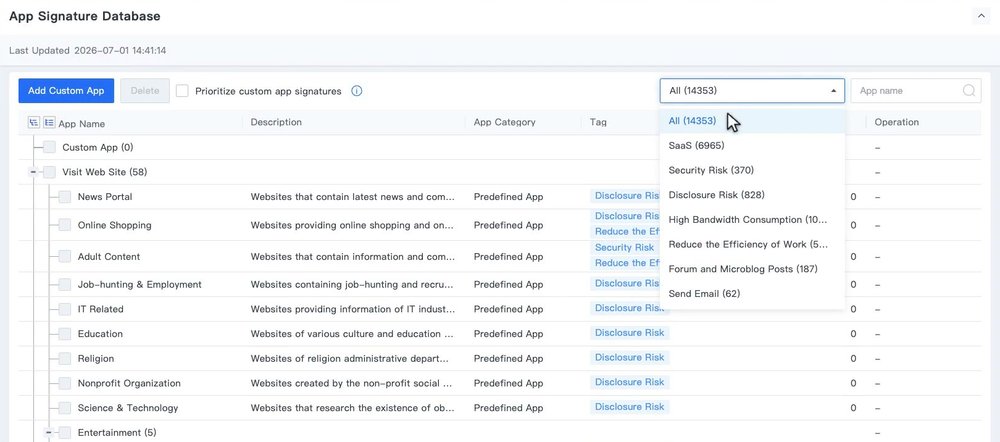Tick the Visit Web Site (58) checkbox

click(x=50, y=172)
